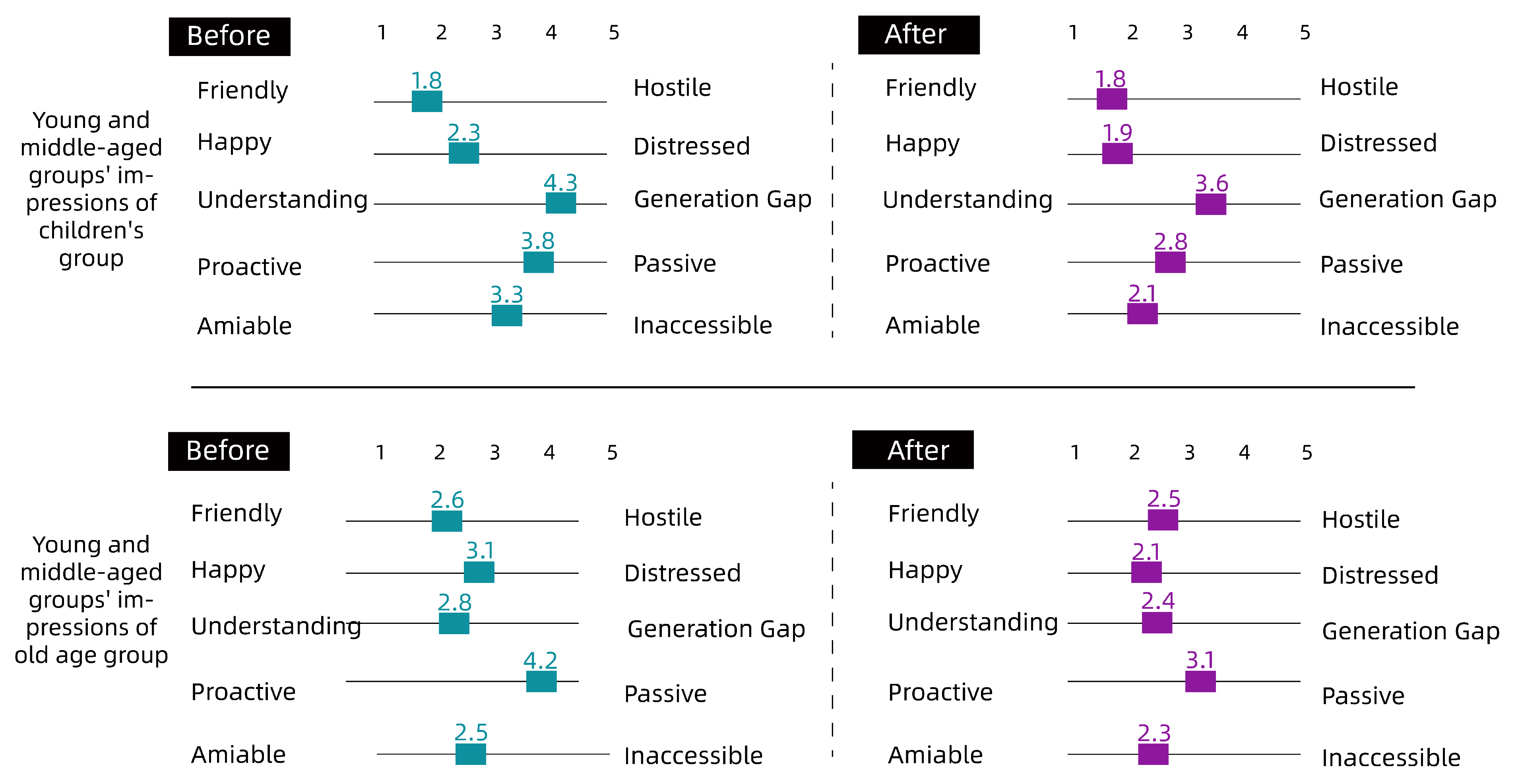Click the After label for children's group
This screenshot has width=1520, height=784.
point(918,35)
